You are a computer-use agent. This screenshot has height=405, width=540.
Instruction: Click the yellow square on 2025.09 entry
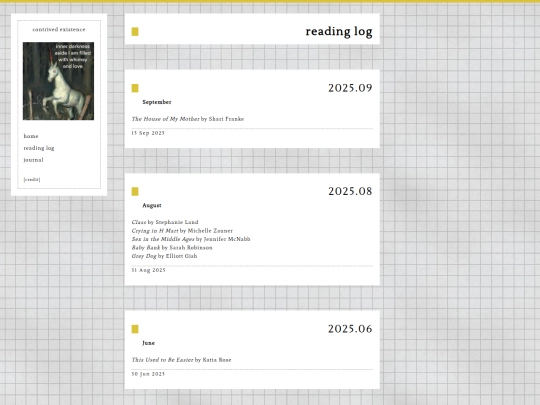click(135, 88)
